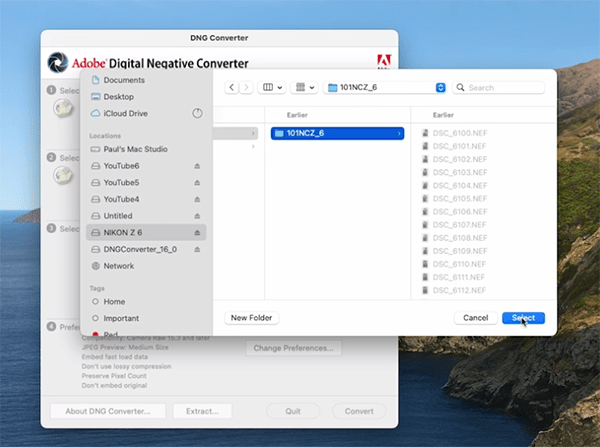Click the iCloud Drive cloud icon
Image resolution: width=600 pixels, height=447 pixels.
(x=95, y=113)
